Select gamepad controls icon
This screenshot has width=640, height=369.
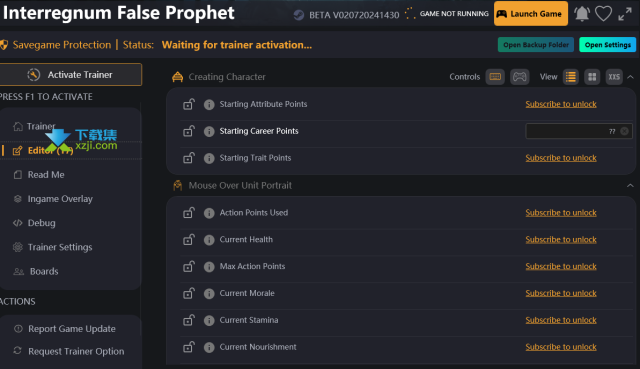[x=520, y=77]
